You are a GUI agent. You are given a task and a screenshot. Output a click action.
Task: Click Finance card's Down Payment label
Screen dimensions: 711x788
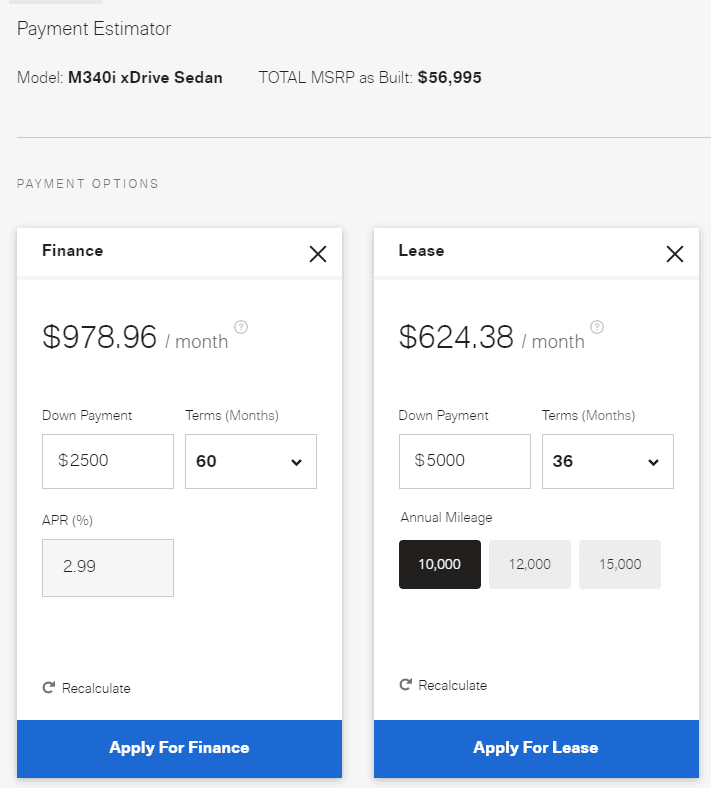(87, 416)
